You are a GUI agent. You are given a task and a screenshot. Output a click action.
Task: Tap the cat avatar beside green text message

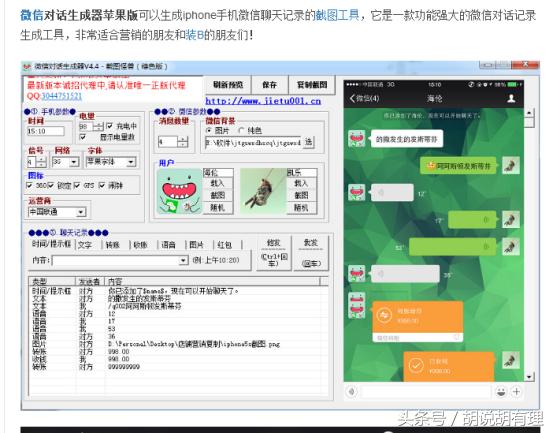pyautogui.click(x=511, y=165)
